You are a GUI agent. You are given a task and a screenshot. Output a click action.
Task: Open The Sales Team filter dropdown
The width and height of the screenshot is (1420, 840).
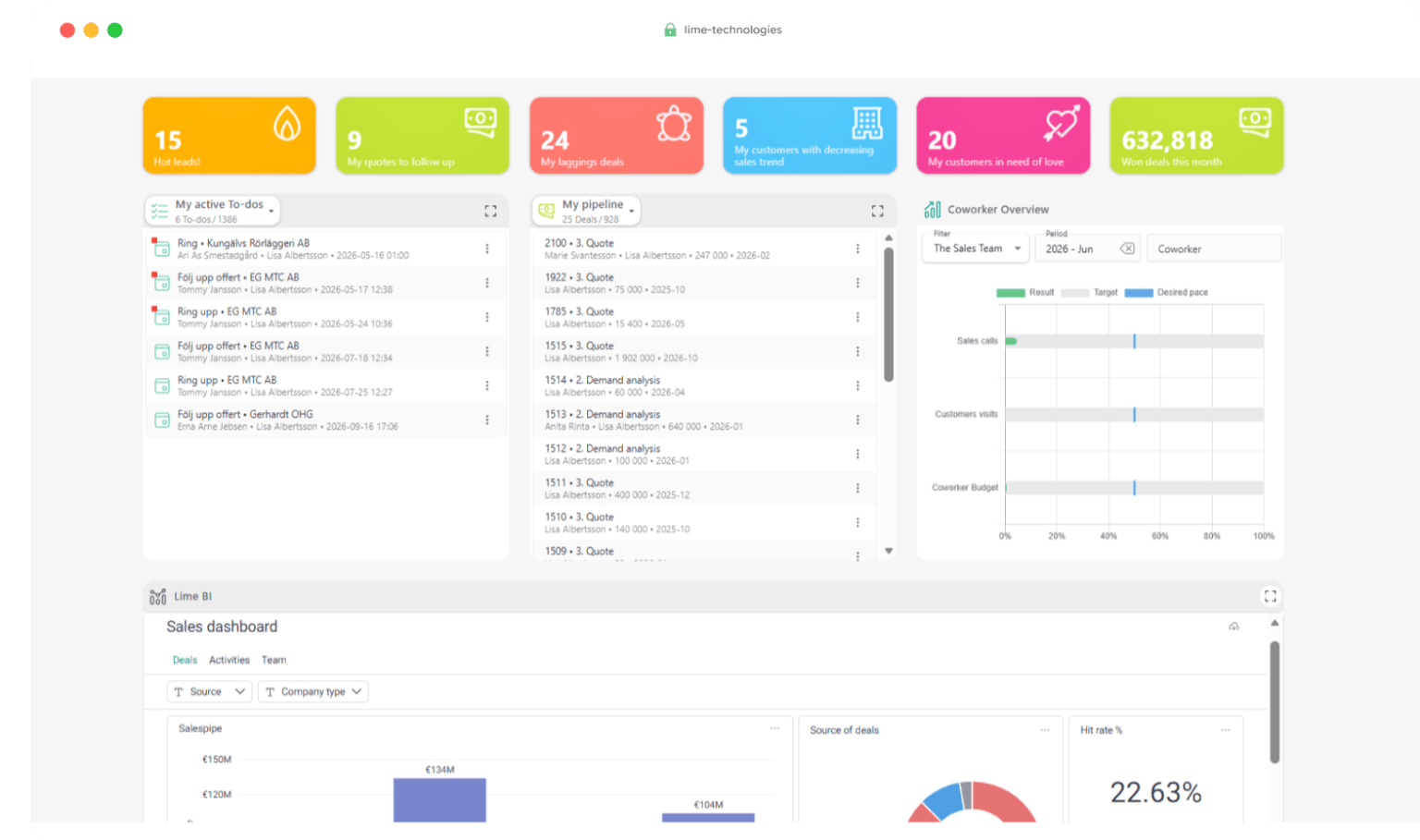click(976, 249)
